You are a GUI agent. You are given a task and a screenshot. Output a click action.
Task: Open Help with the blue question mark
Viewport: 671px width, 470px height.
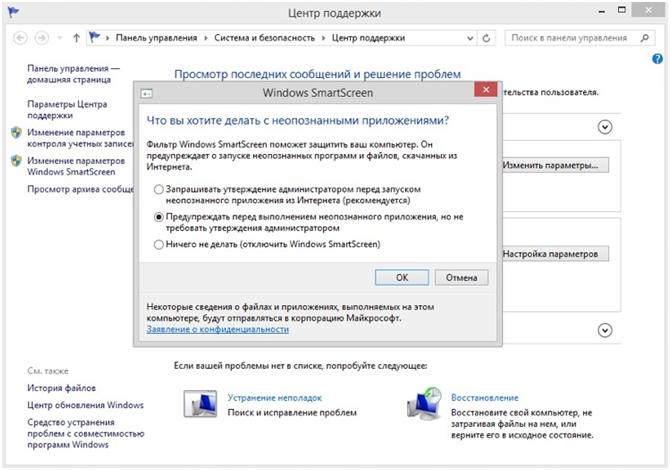pos(657,59)
